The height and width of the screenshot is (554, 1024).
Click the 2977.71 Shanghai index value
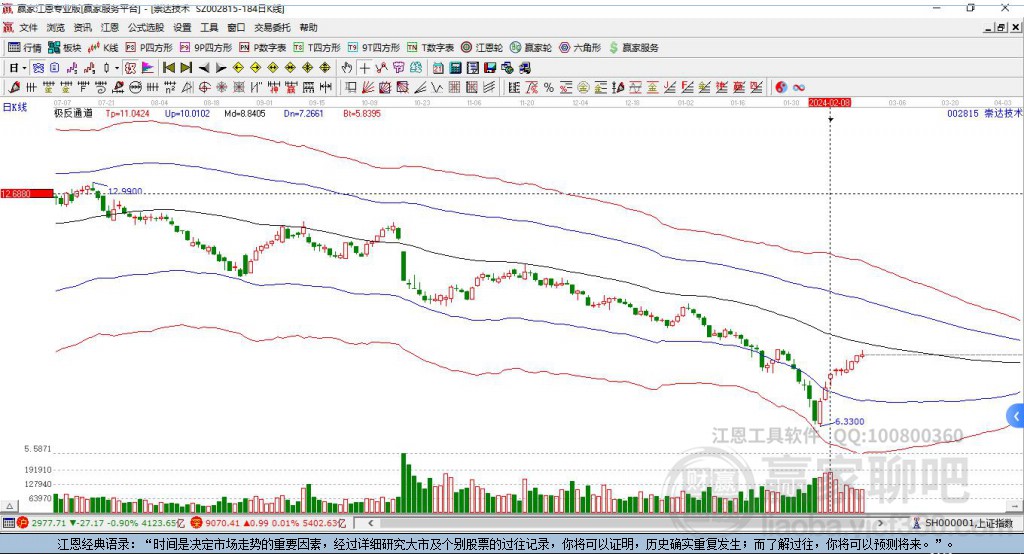click(49, 523)
